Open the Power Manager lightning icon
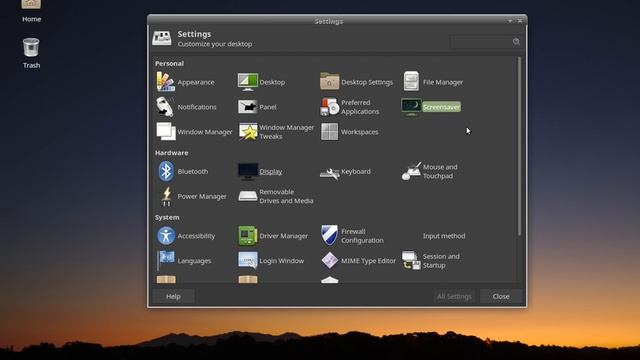The width and height of the screenshot is (640, 360). click(166, 196)
